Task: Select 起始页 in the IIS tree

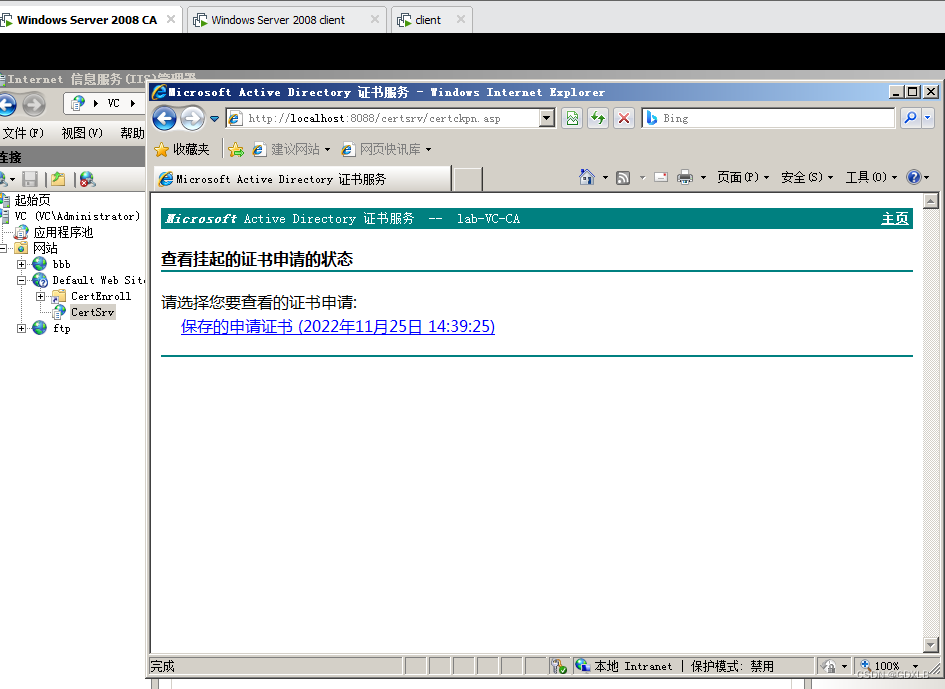Action: click(31, 200)
